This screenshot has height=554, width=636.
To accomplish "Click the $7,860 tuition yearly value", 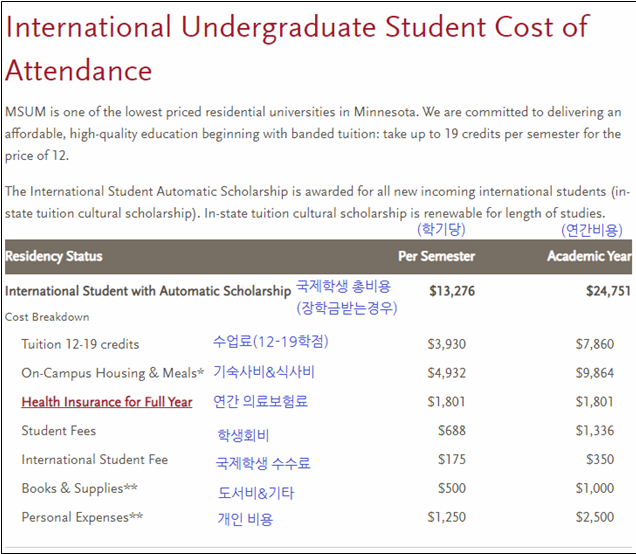I will click(x=595, y=344).
